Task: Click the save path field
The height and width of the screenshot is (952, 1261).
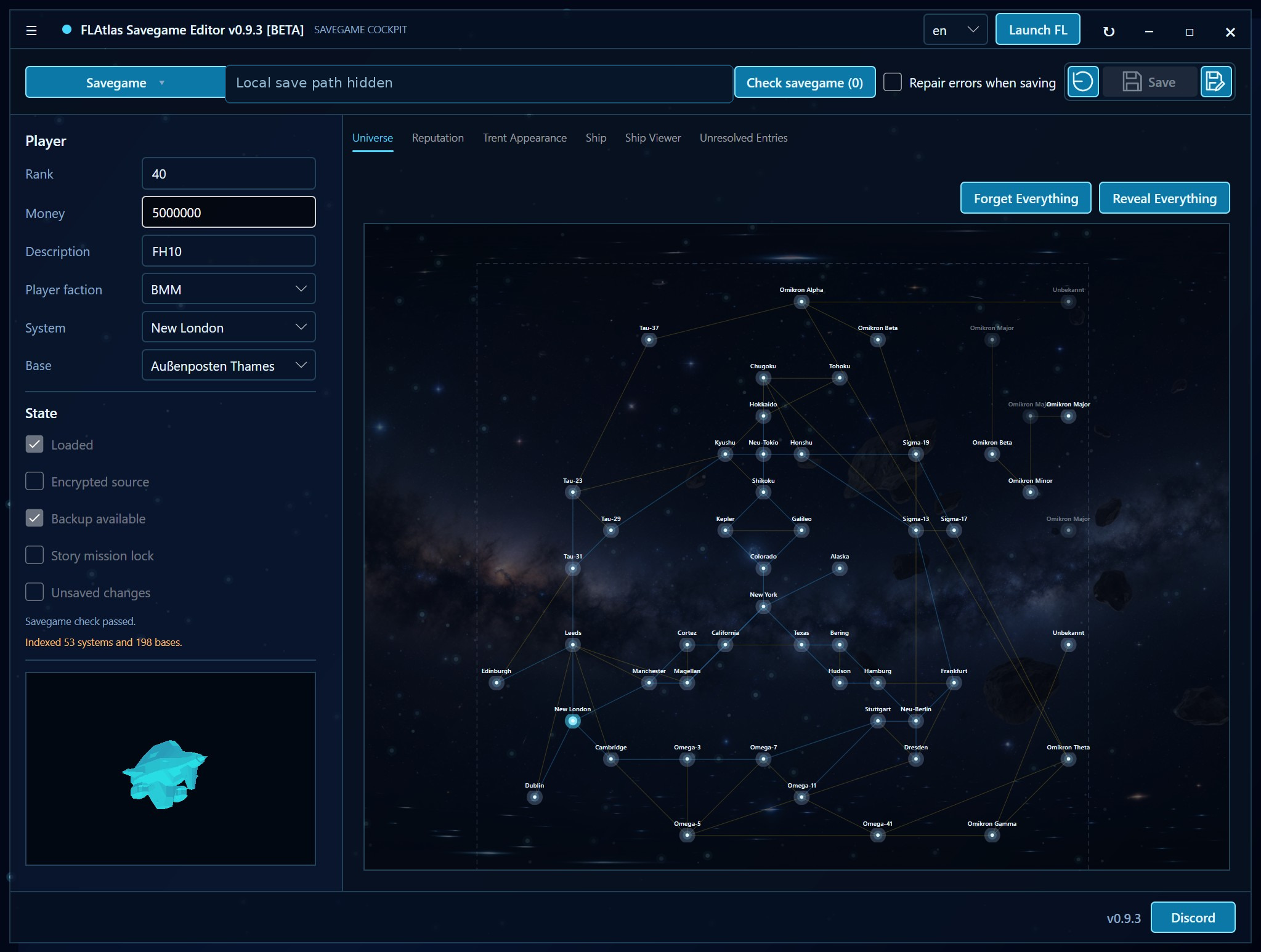Action: (479, 83)
